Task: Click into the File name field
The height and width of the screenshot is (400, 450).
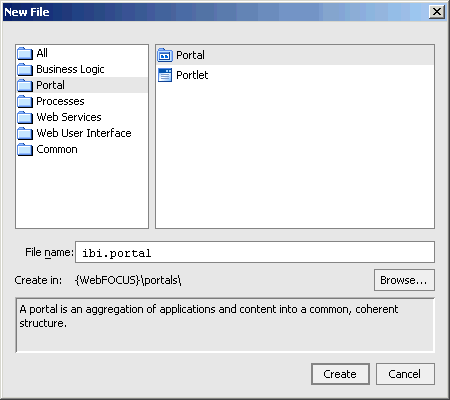Action: point(255,252)
